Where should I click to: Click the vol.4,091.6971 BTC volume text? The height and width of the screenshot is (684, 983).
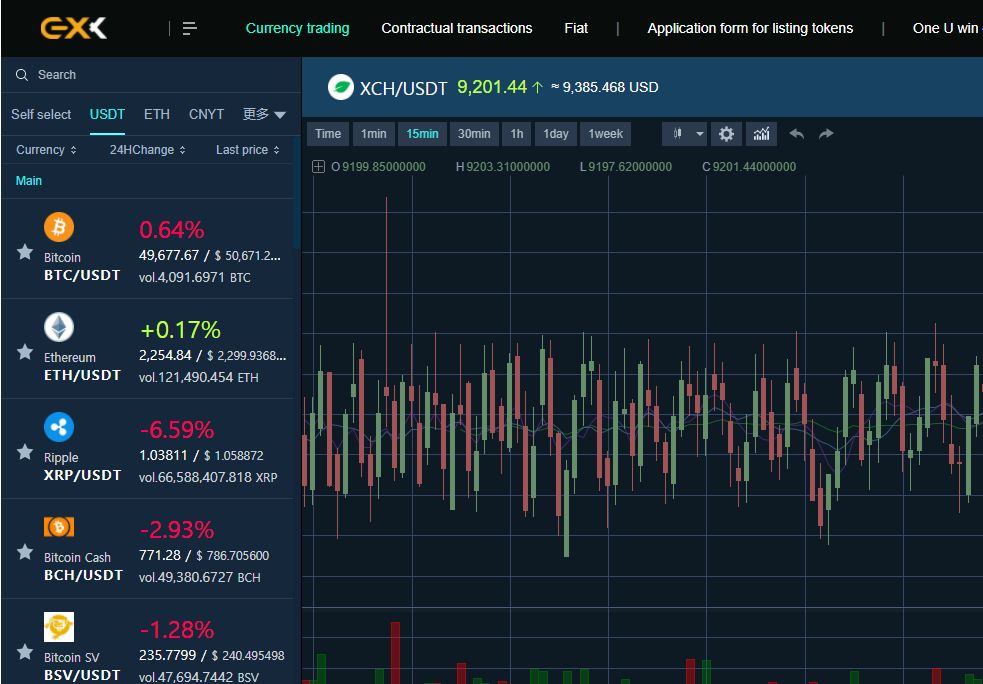coord(194,278)
